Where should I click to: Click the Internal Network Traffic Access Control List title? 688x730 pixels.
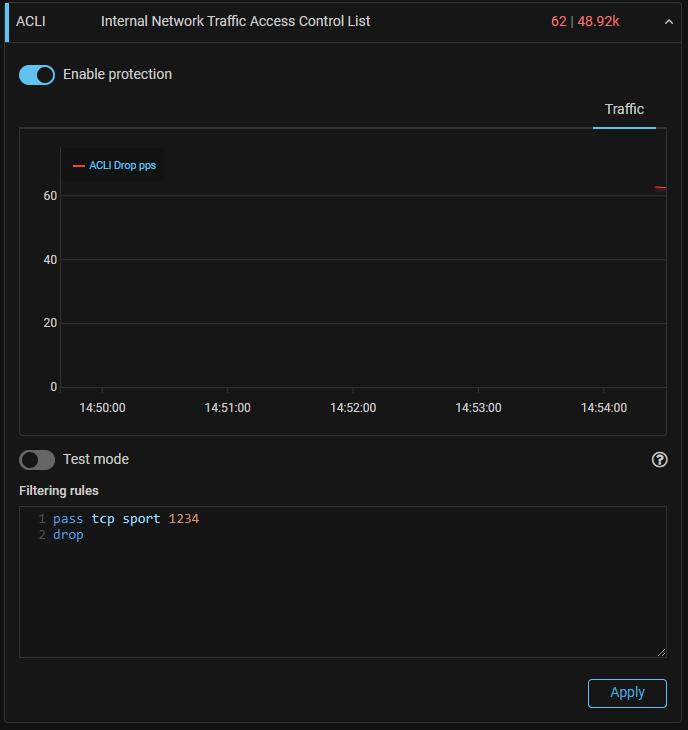(235, 21)
